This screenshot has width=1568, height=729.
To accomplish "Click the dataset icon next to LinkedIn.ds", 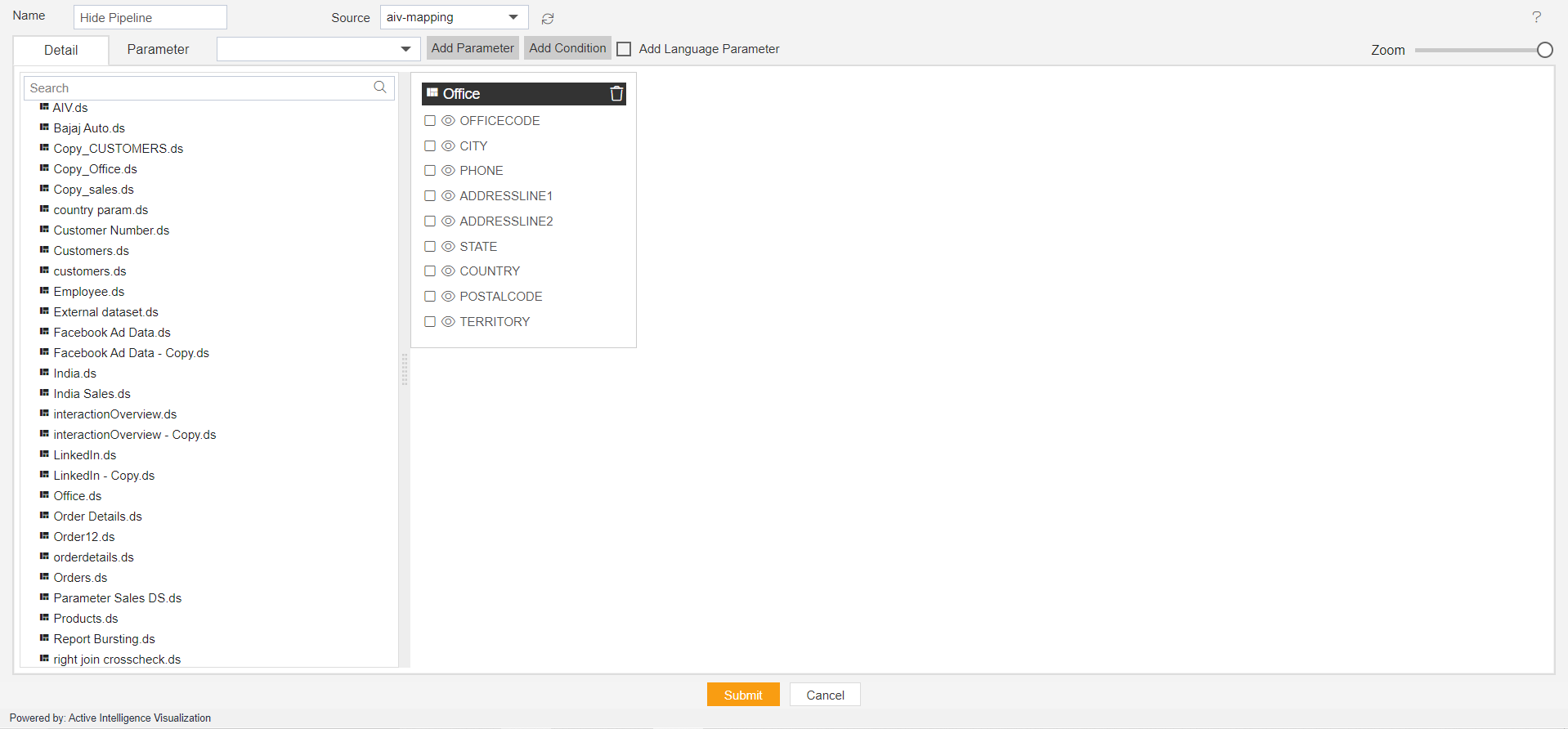I will point(44,454).
